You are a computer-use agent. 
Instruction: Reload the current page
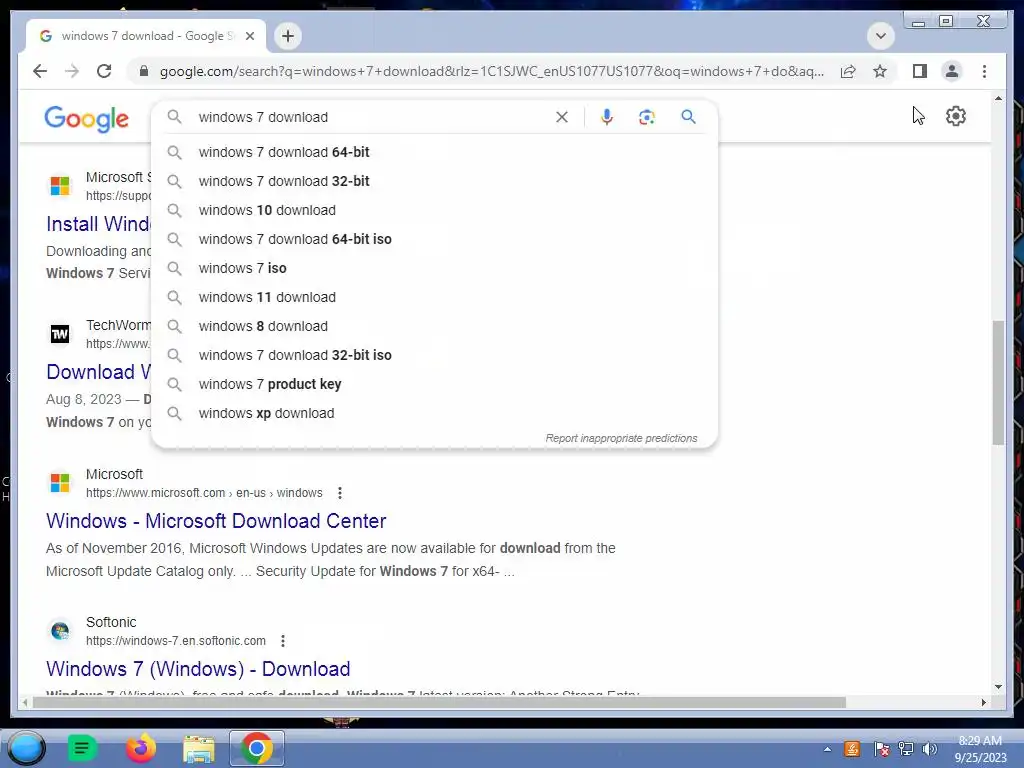pos(104,71)
